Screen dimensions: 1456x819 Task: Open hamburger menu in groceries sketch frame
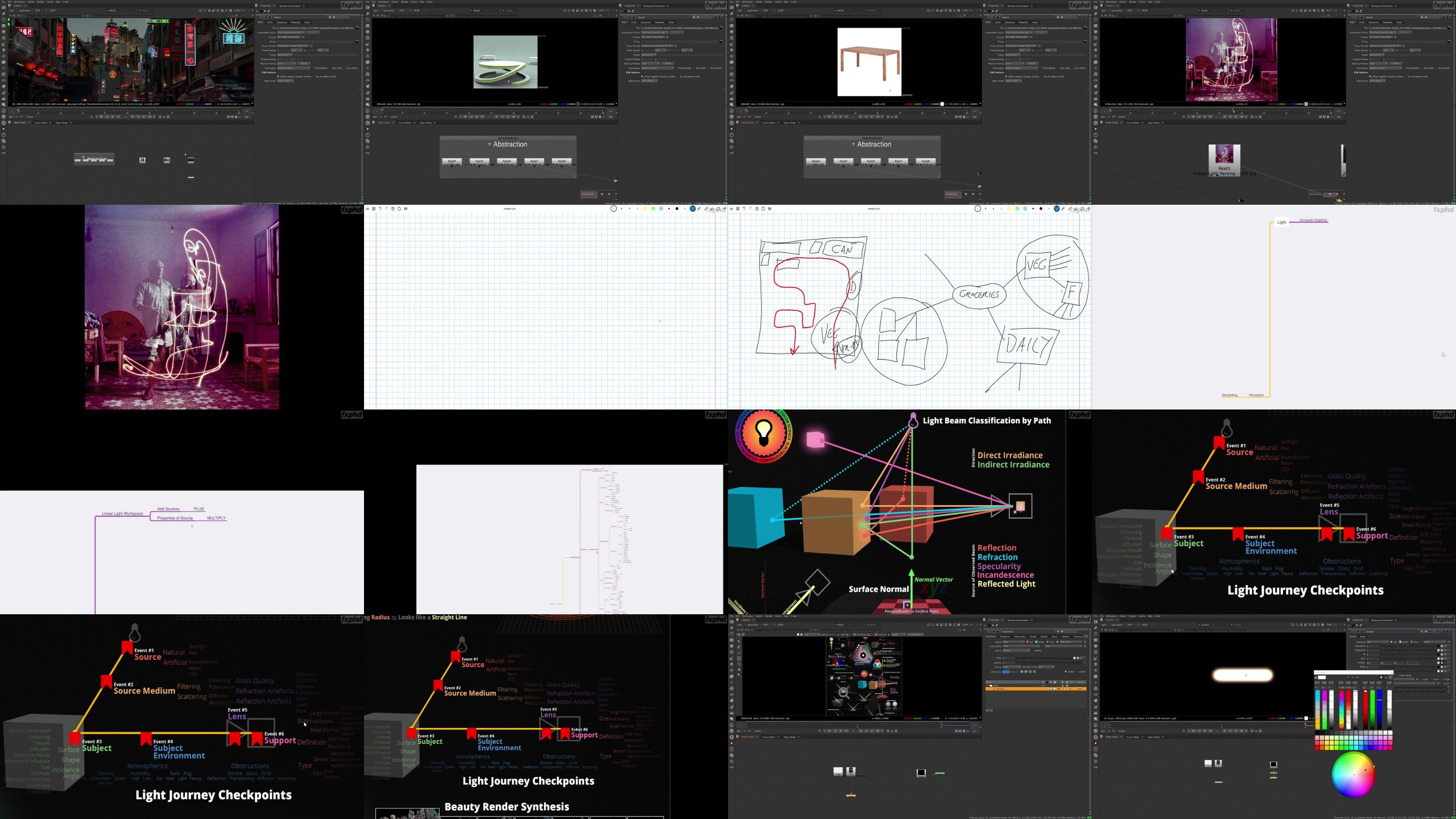point(732,208)
